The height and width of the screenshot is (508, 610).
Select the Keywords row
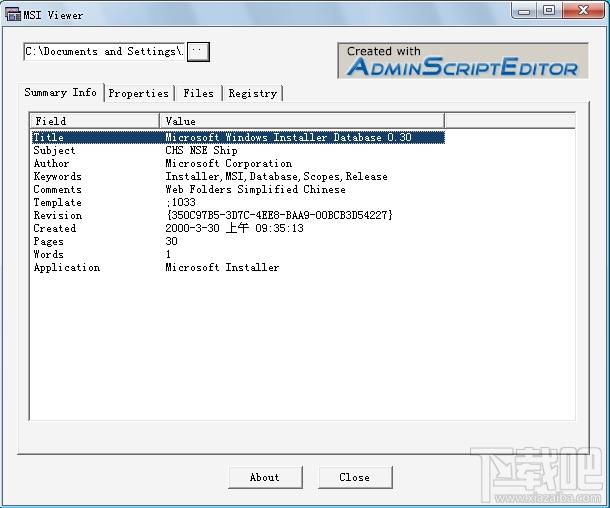[x=238, y=177]
